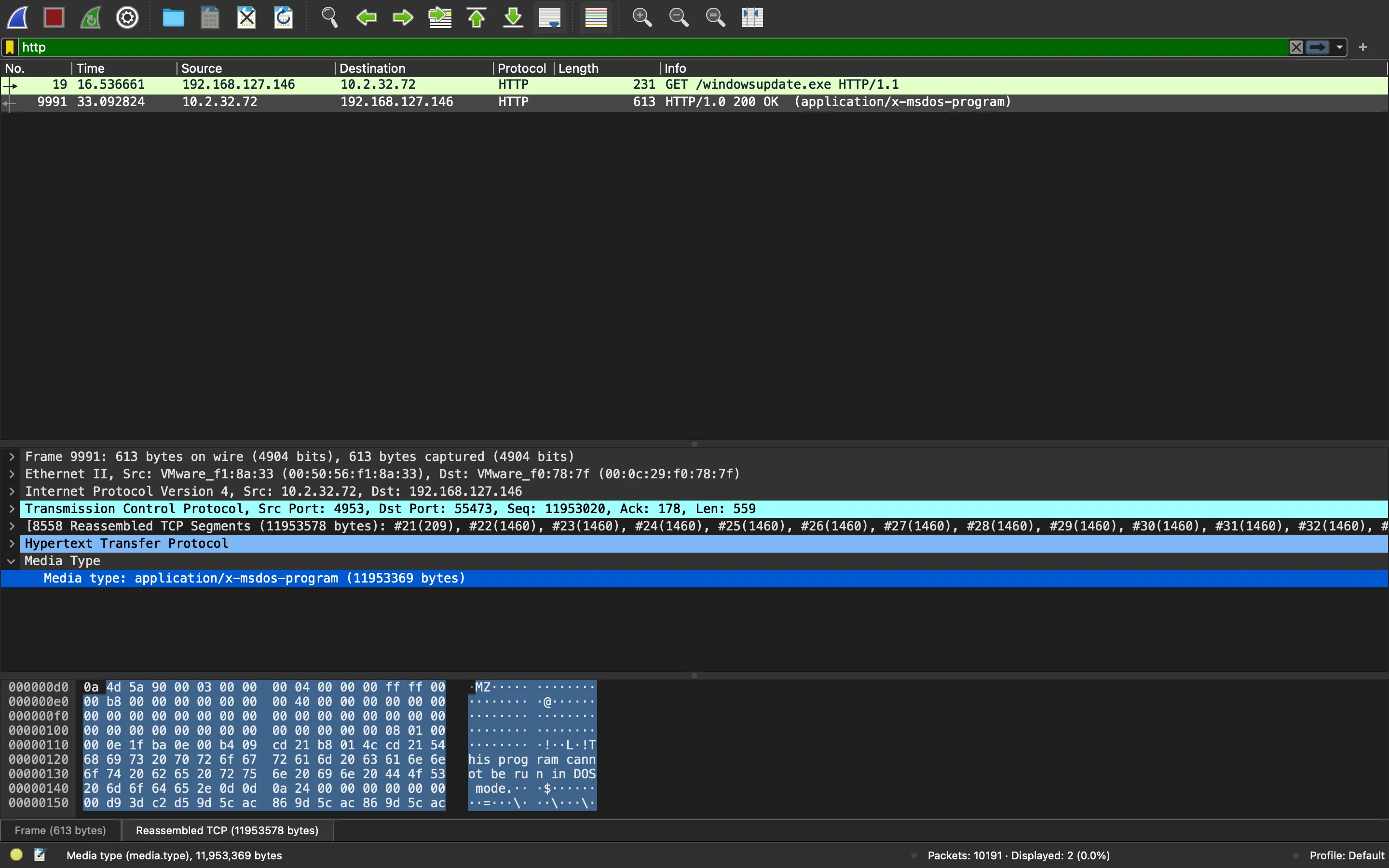Screen dimensions: 1389x868
Task: Click time value 33.092824
Action: pos(111,102)
